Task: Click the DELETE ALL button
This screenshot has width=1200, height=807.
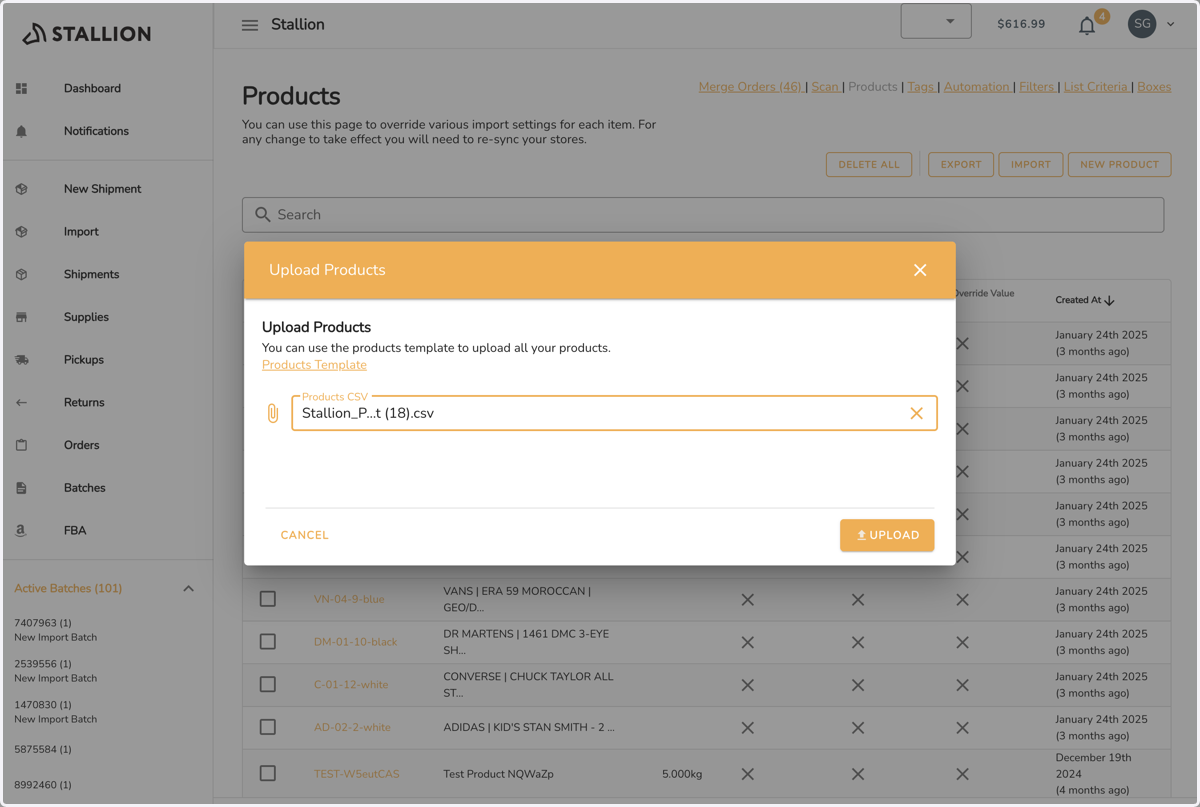Action: (x=869, y=165)
